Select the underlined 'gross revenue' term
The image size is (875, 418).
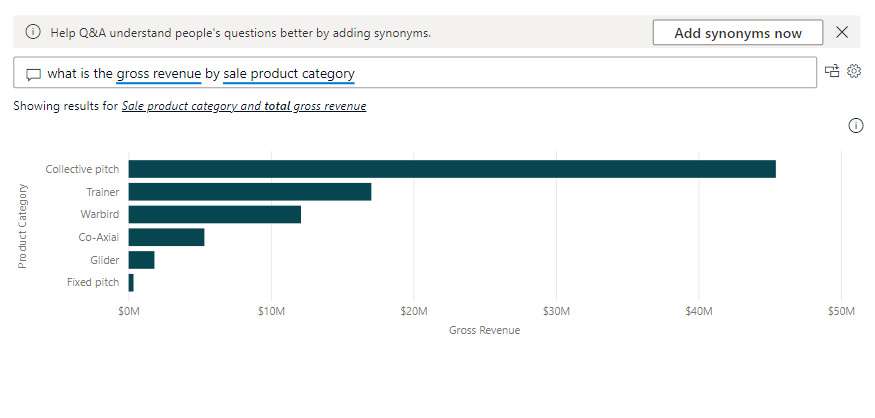pos(158,74)
